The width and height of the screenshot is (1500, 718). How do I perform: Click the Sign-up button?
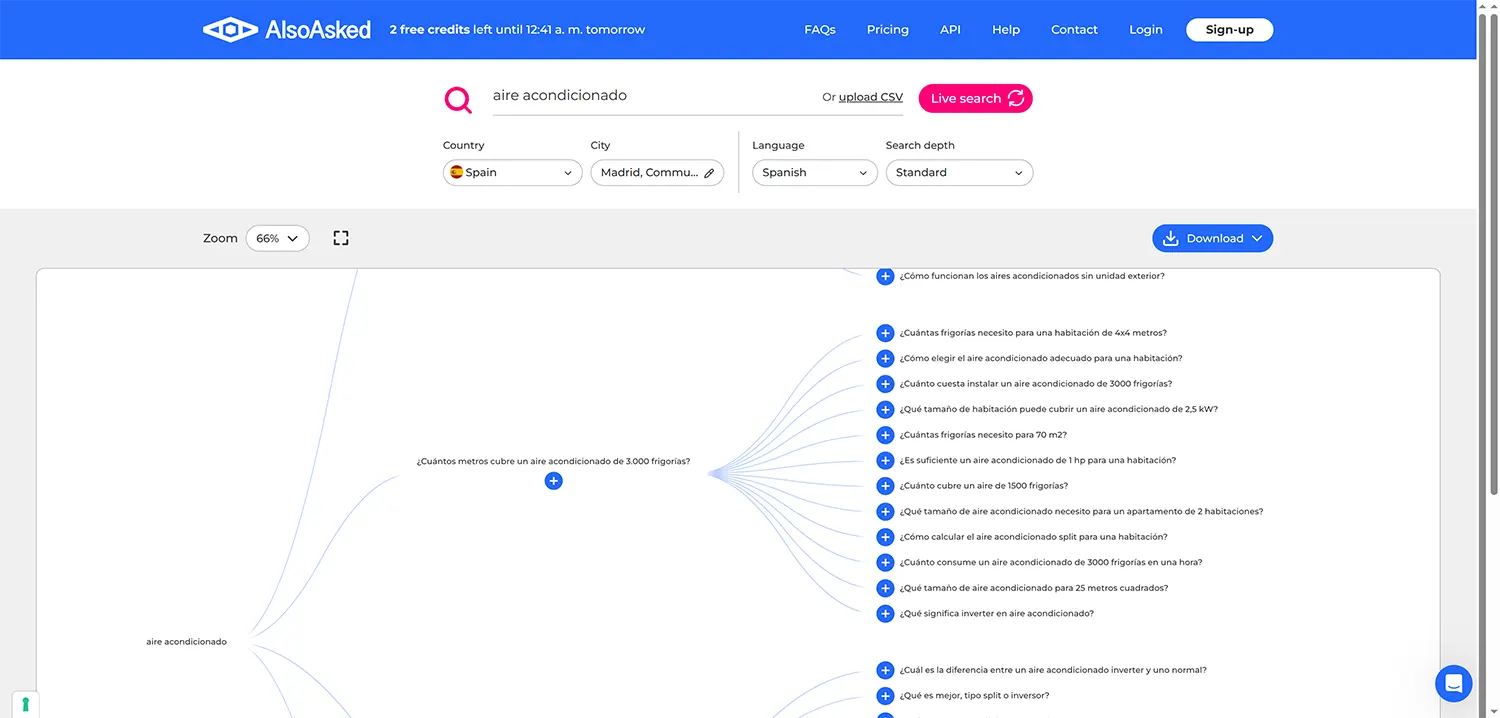tap(1229, 30)
